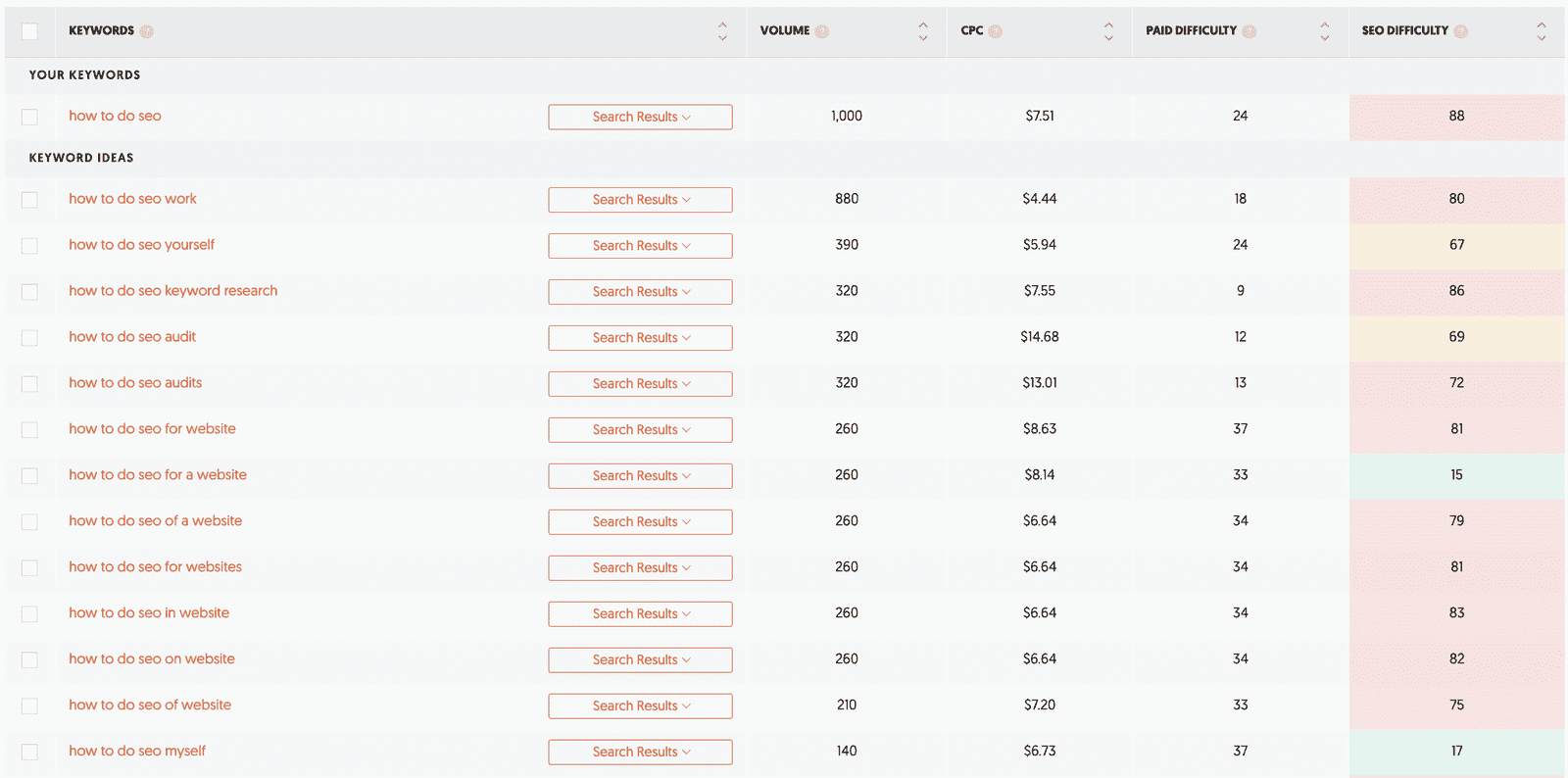1568x778 pixels.
Task: Click the SEO Difficulty info icon
Action: click(x=1460, y=31)
